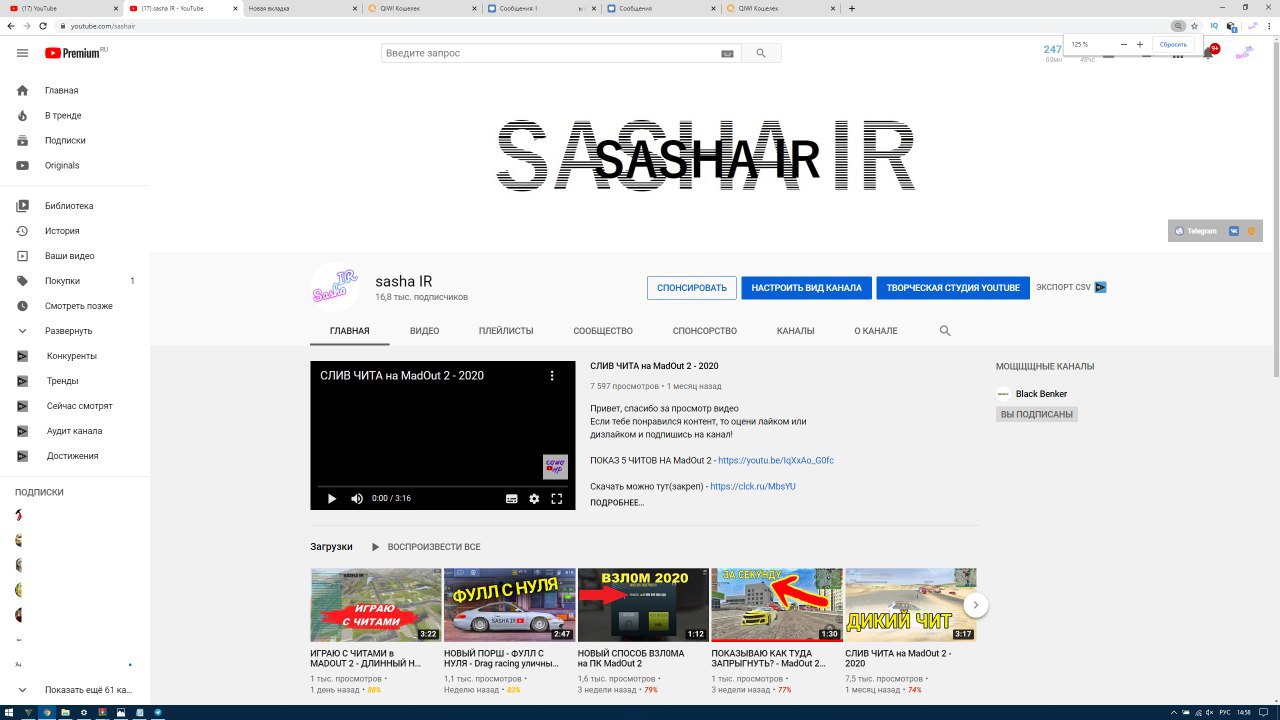
Task: Open ТВОРЧЕСКАЯ СТУДИЯ YOUTUBE
Action: point(953,288)
